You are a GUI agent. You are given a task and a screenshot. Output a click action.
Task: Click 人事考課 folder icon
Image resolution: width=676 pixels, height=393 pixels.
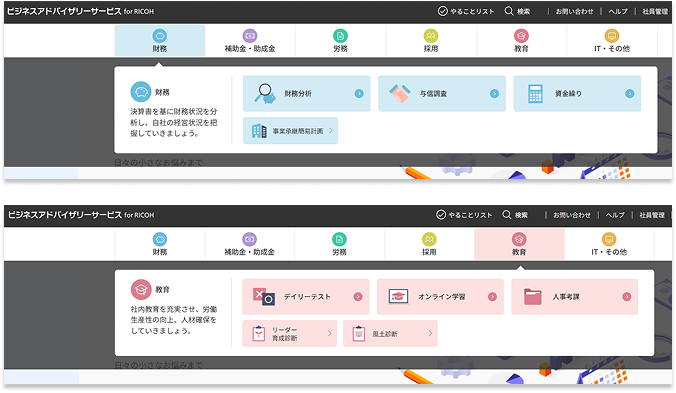tap(532, 296)
